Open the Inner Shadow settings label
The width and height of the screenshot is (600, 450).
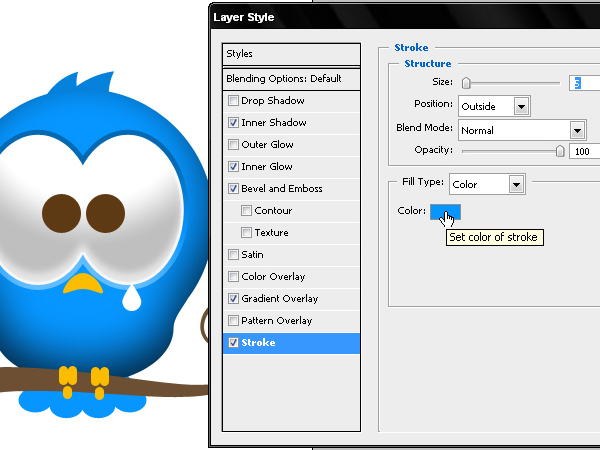(x=274, y=122)
